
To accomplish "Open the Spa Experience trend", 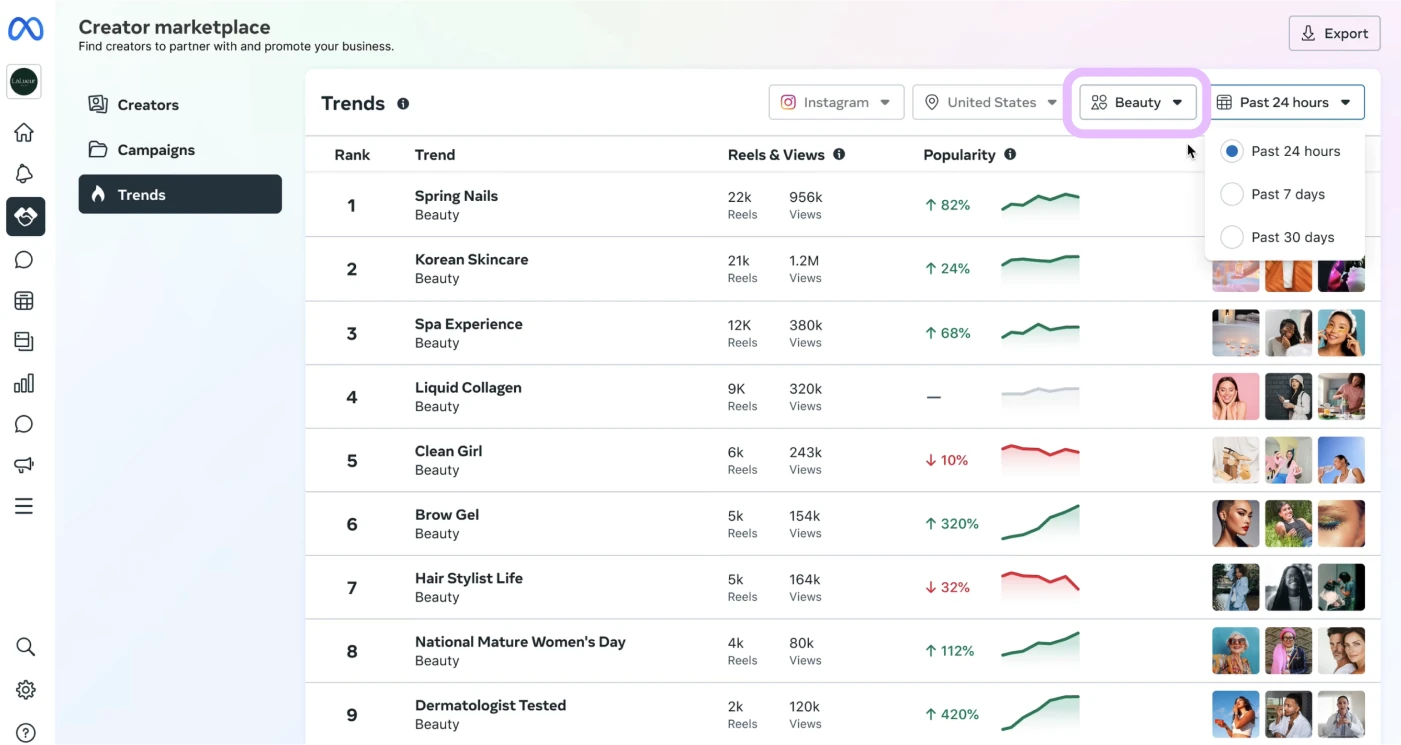I will (x=468, y=324).
